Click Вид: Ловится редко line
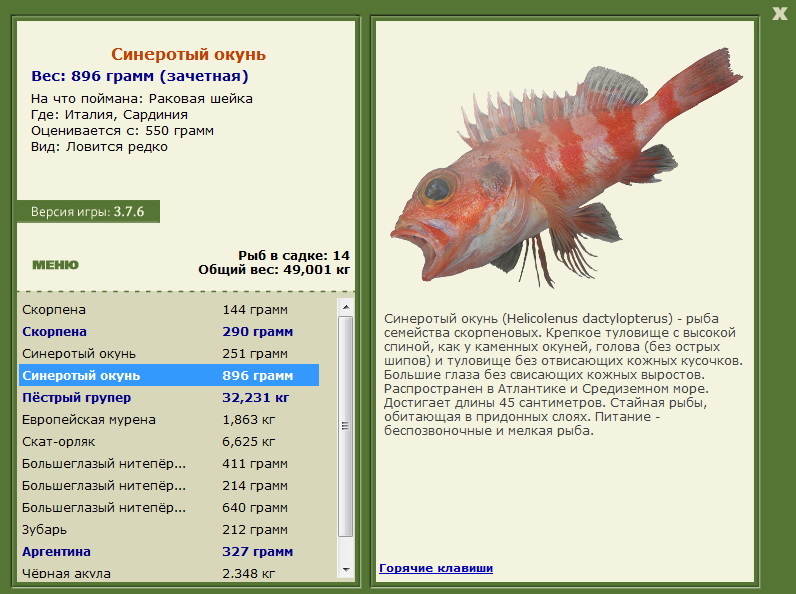Viewport: 796px width, 594px height. (99, 147)
